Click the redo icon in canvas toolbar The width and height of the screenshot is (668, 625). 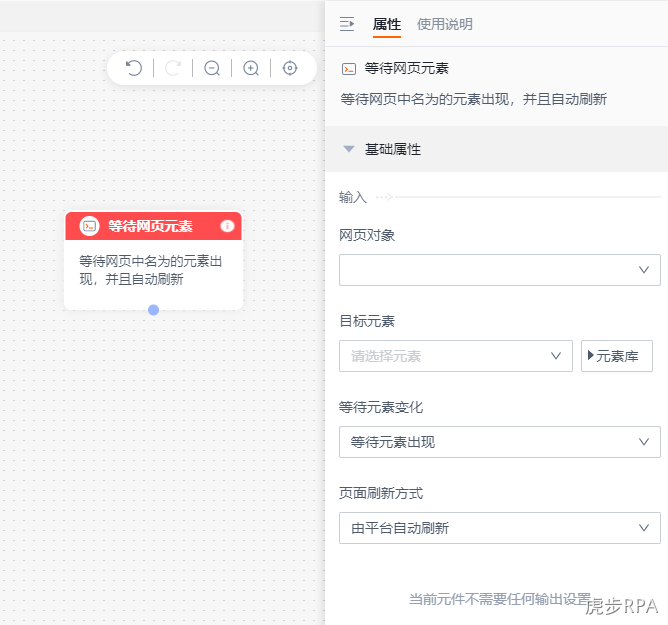173,68
